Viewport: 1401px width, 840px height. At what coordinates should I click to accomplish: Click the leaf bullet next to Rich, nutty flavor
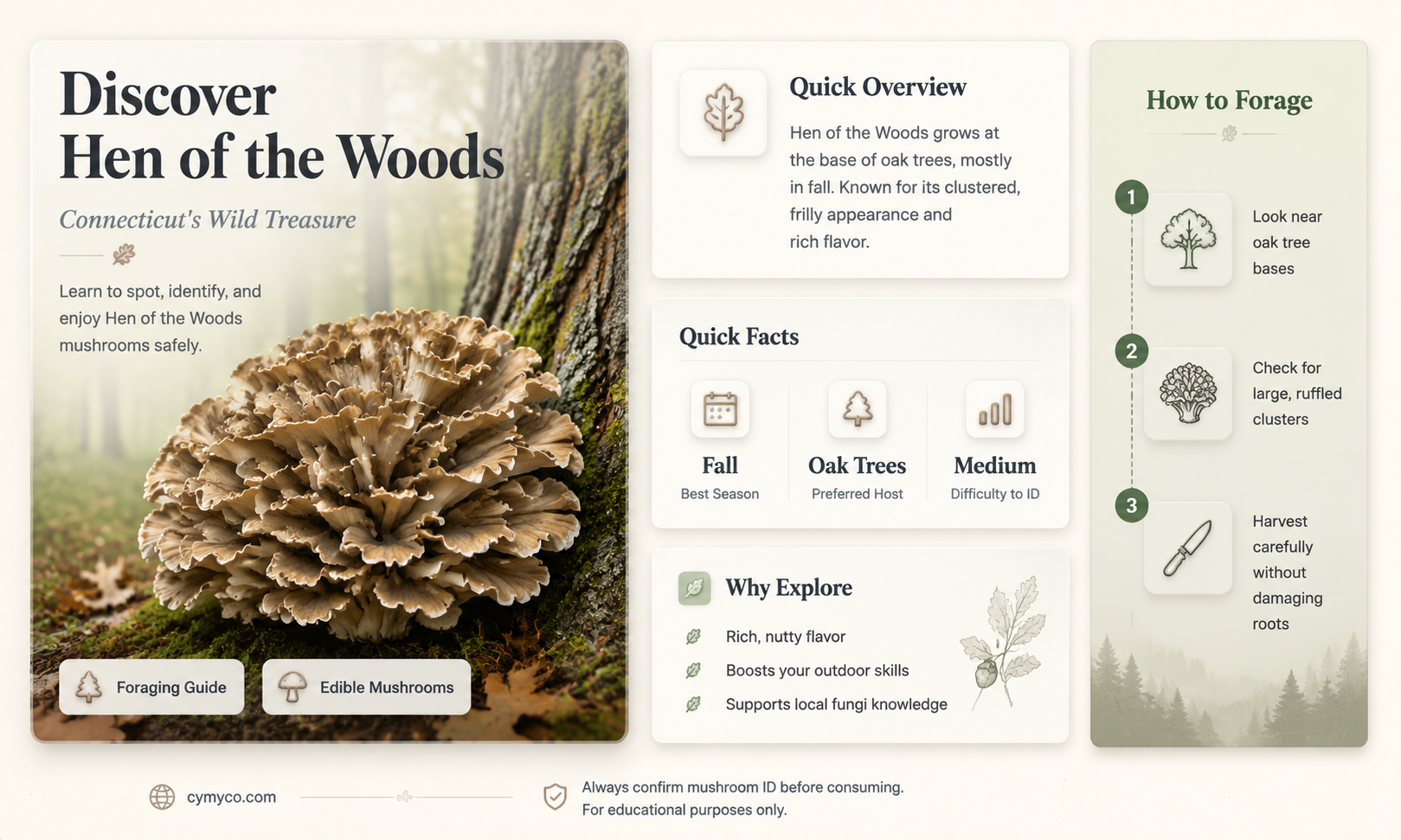(x=693, y=637)
